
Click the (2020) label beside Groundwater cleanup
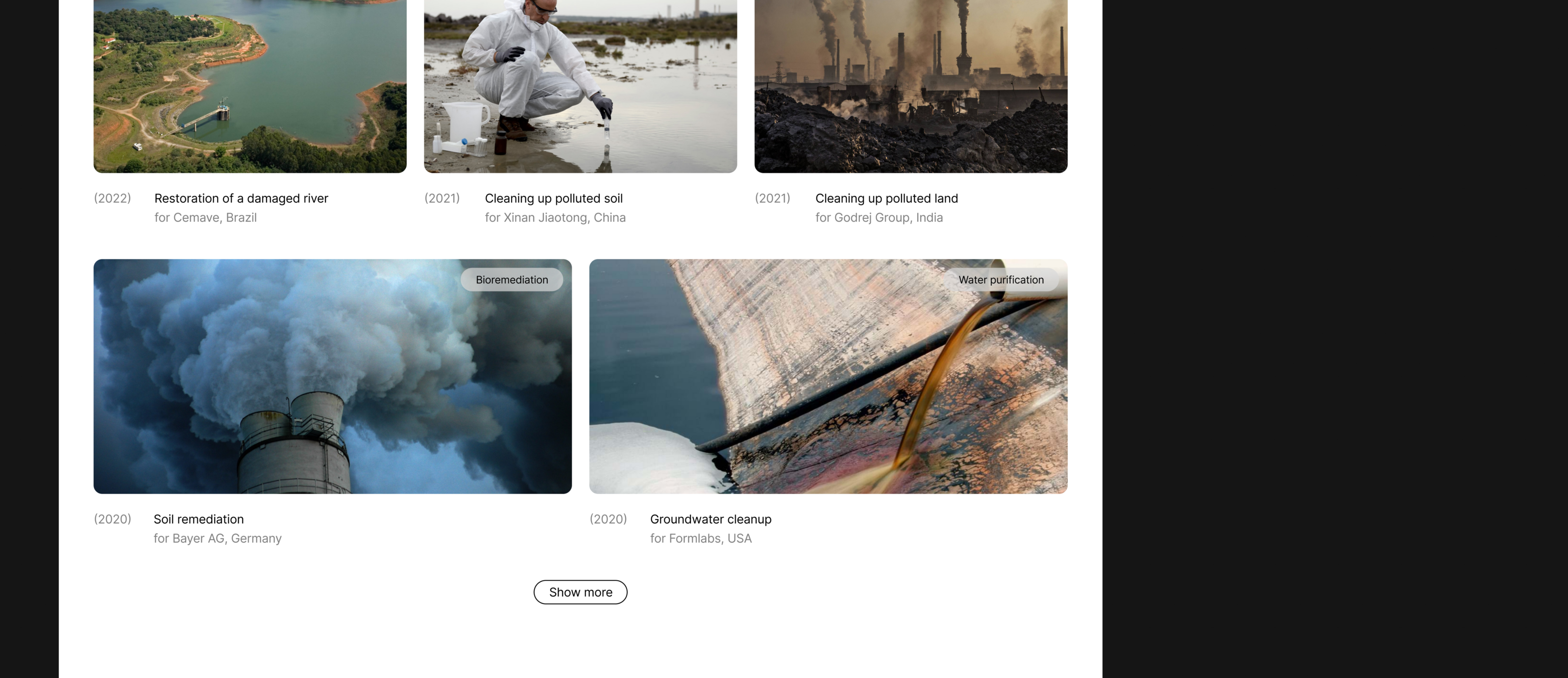[608, 519]
